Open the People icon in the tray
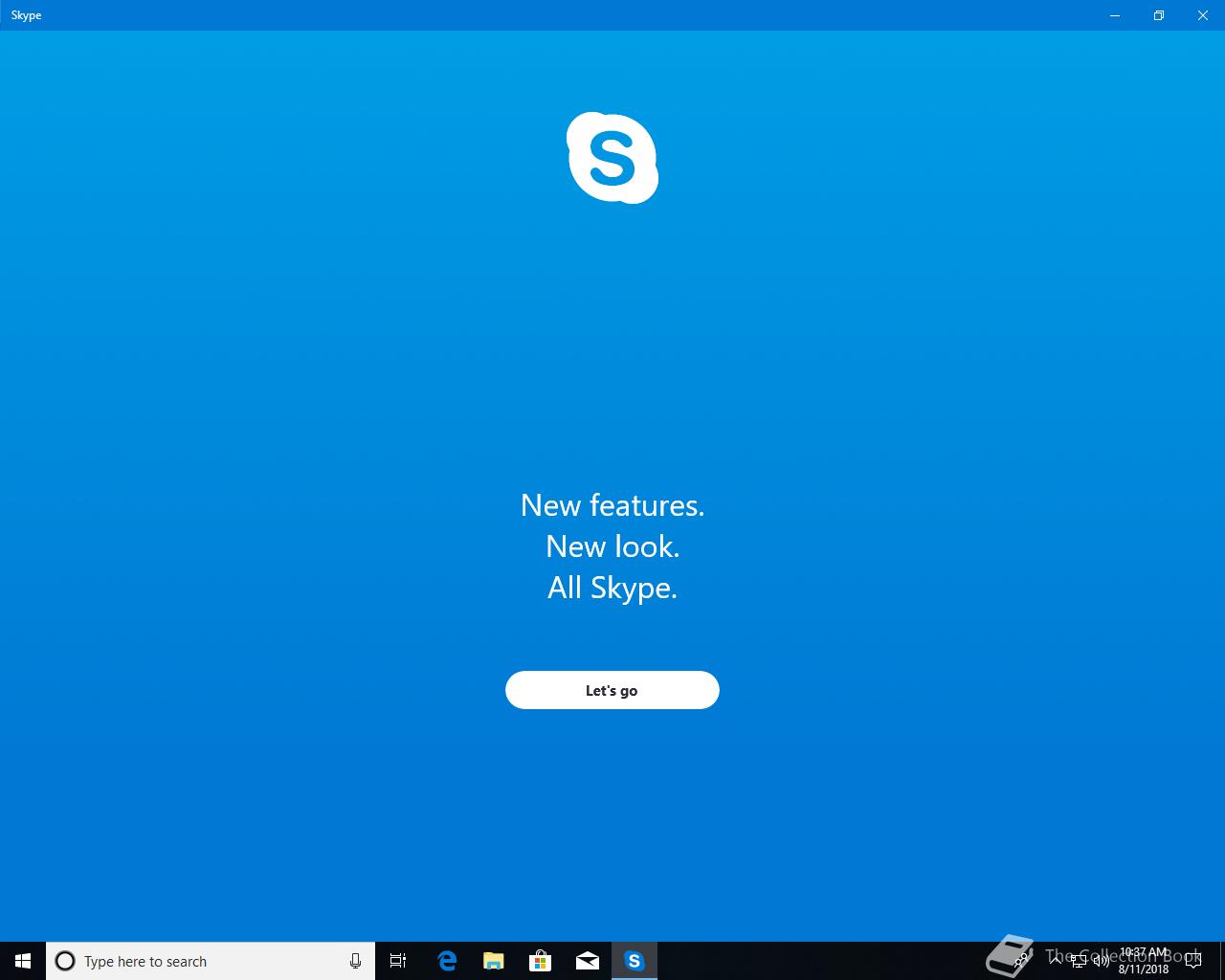The height and width of the screenshot is (980, 1225). (1021, 961)
